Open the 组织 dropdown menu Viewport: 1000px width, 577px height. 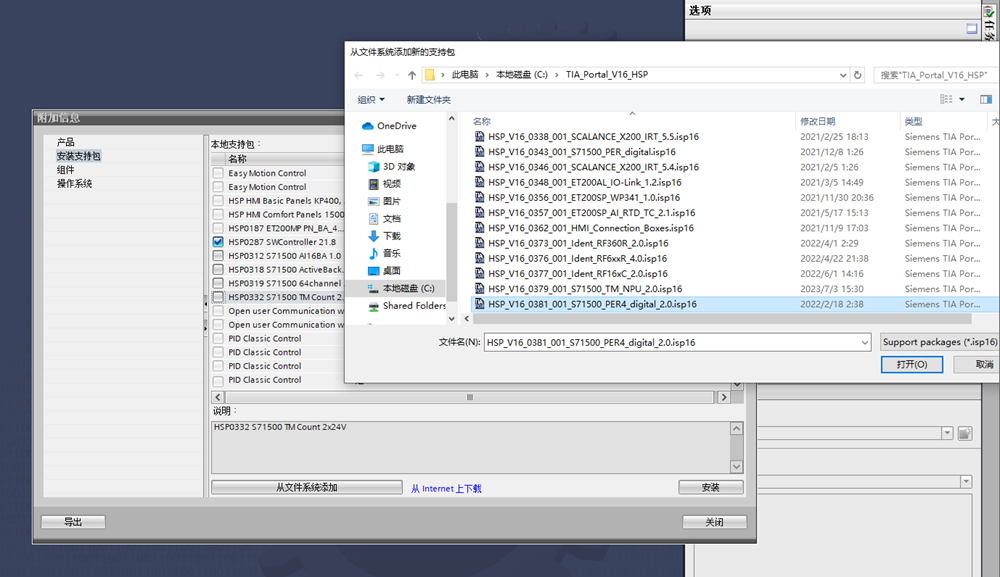tap(371, 99)
